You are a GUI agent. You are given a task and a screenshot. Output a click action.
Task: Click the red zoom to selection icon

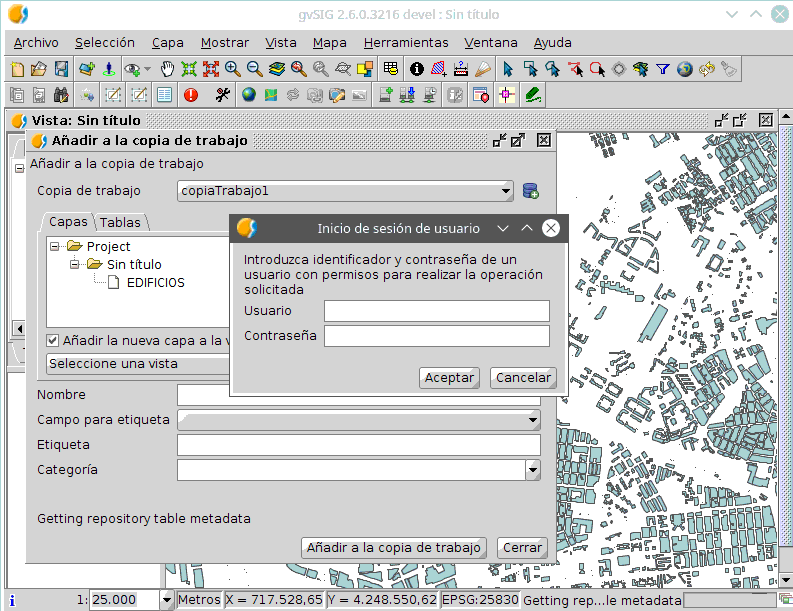click(x=211, y=69)
